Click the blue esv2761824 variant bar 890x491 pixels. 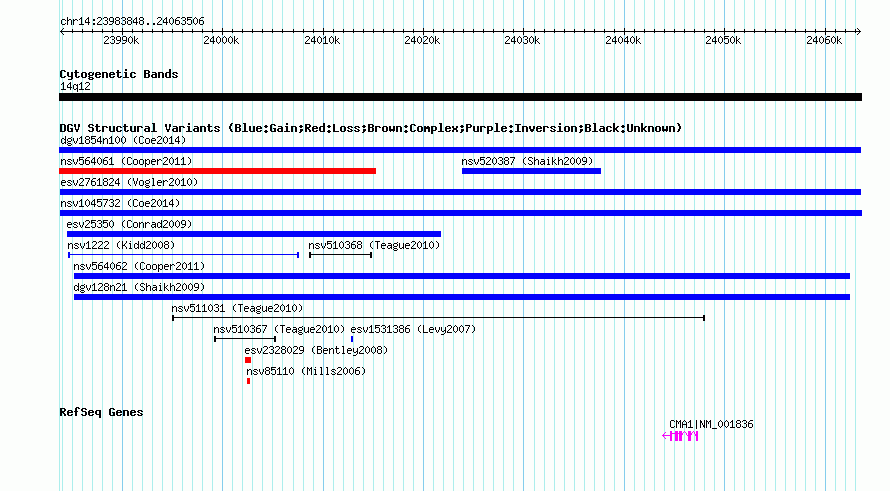point(460,192)
